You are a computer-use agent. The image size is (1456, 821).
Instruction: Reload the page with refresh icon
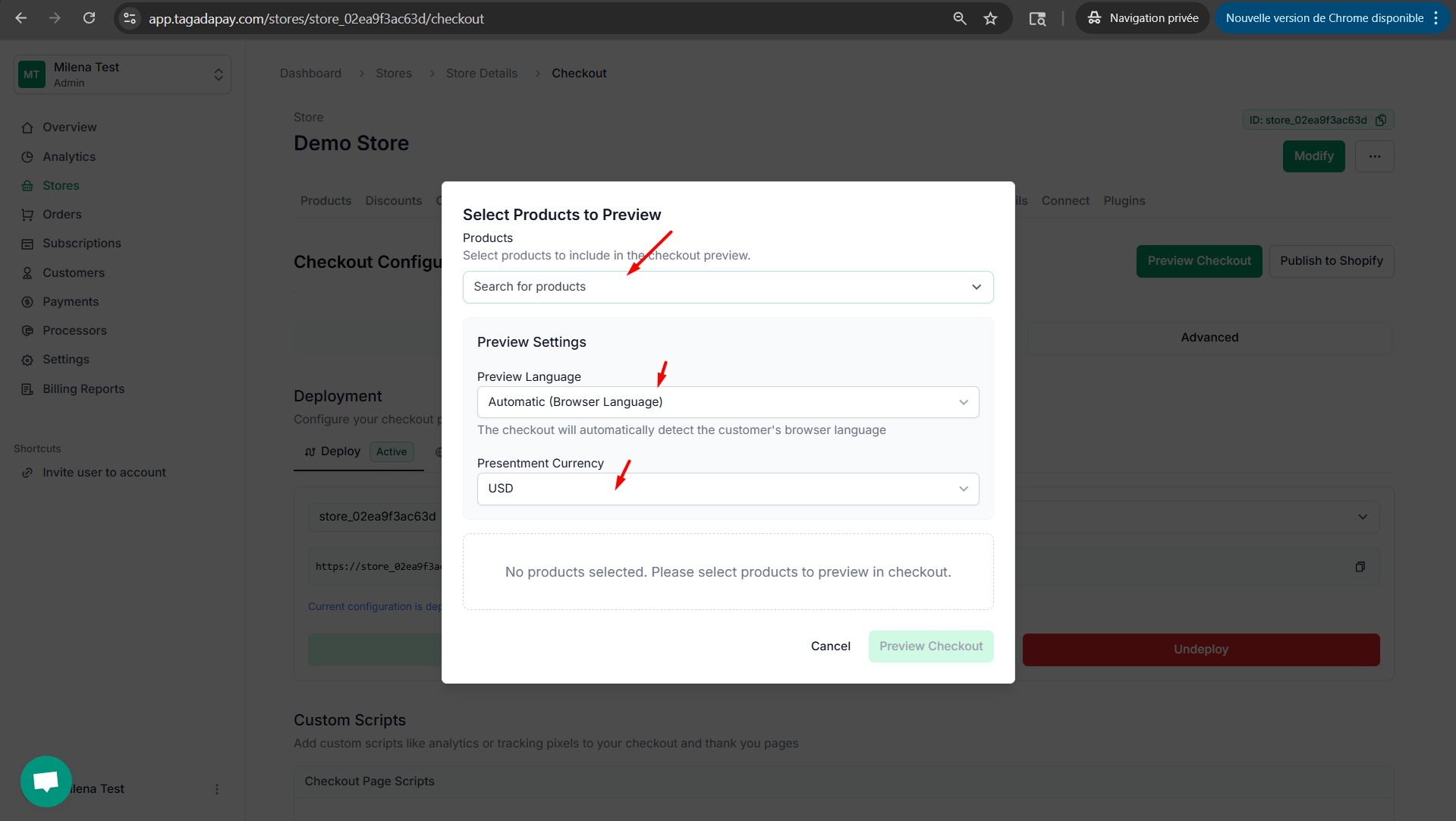pyautogui.click(x=89, y=18)
